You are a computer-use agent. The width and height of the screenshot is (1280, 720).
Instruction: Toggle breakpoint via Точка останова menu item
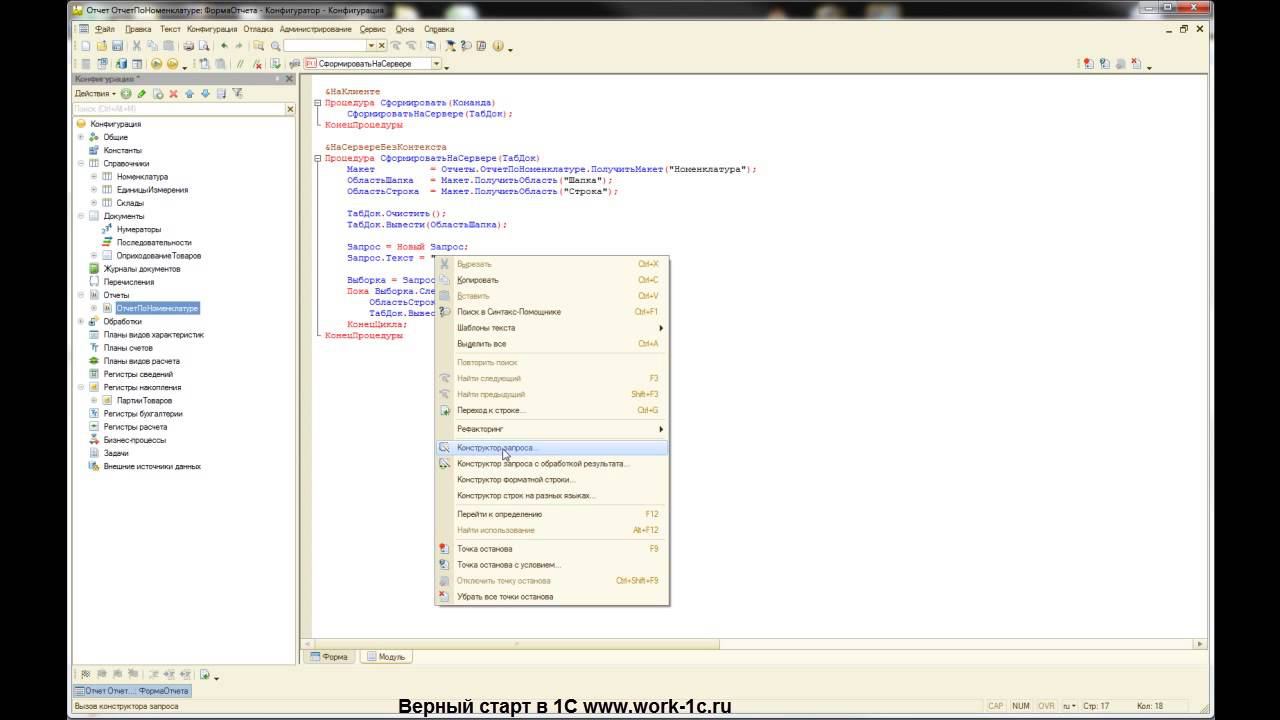(485, 549)
